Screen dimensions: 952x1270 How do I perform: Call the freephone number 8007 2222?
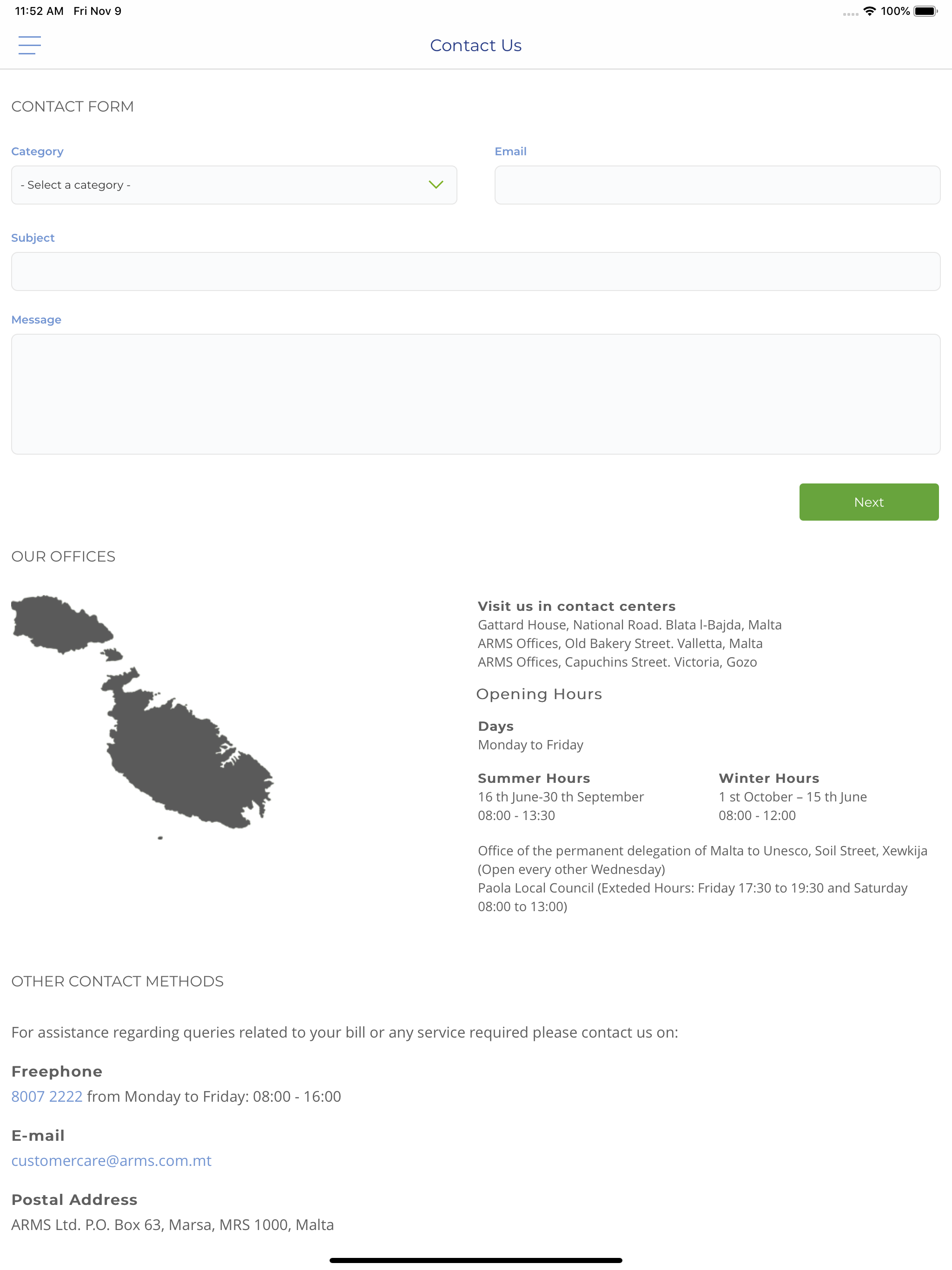(47, 1096)
